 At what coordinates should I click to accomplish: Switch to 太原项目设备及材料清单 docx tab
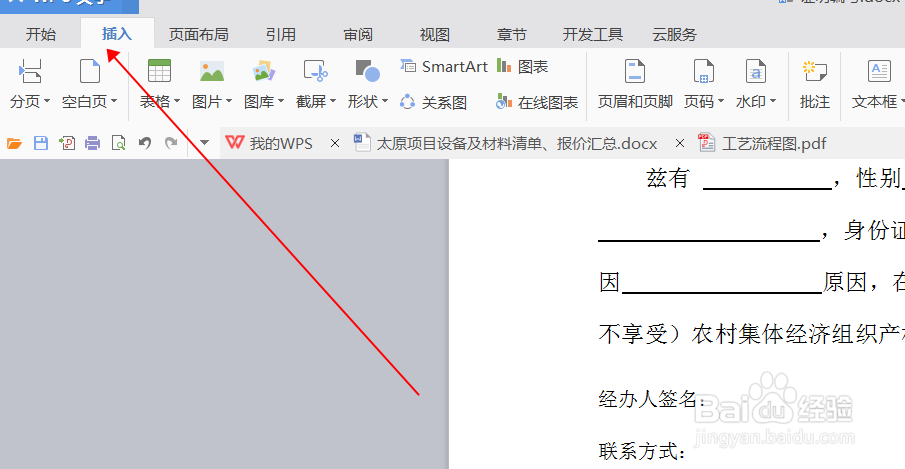(x=506, y=143)
